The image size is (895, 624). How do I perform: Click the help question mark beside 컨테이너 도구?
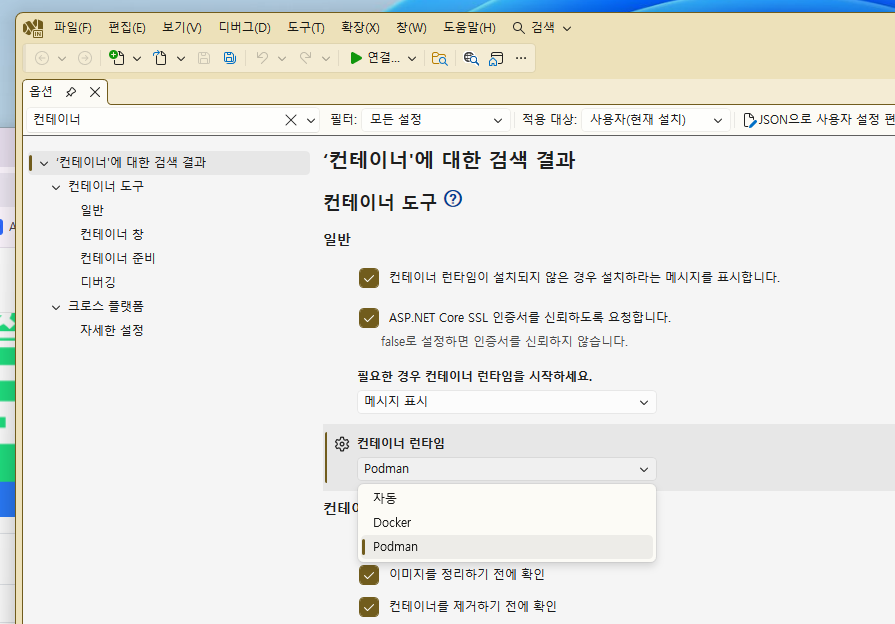click(x=453, y=199)
